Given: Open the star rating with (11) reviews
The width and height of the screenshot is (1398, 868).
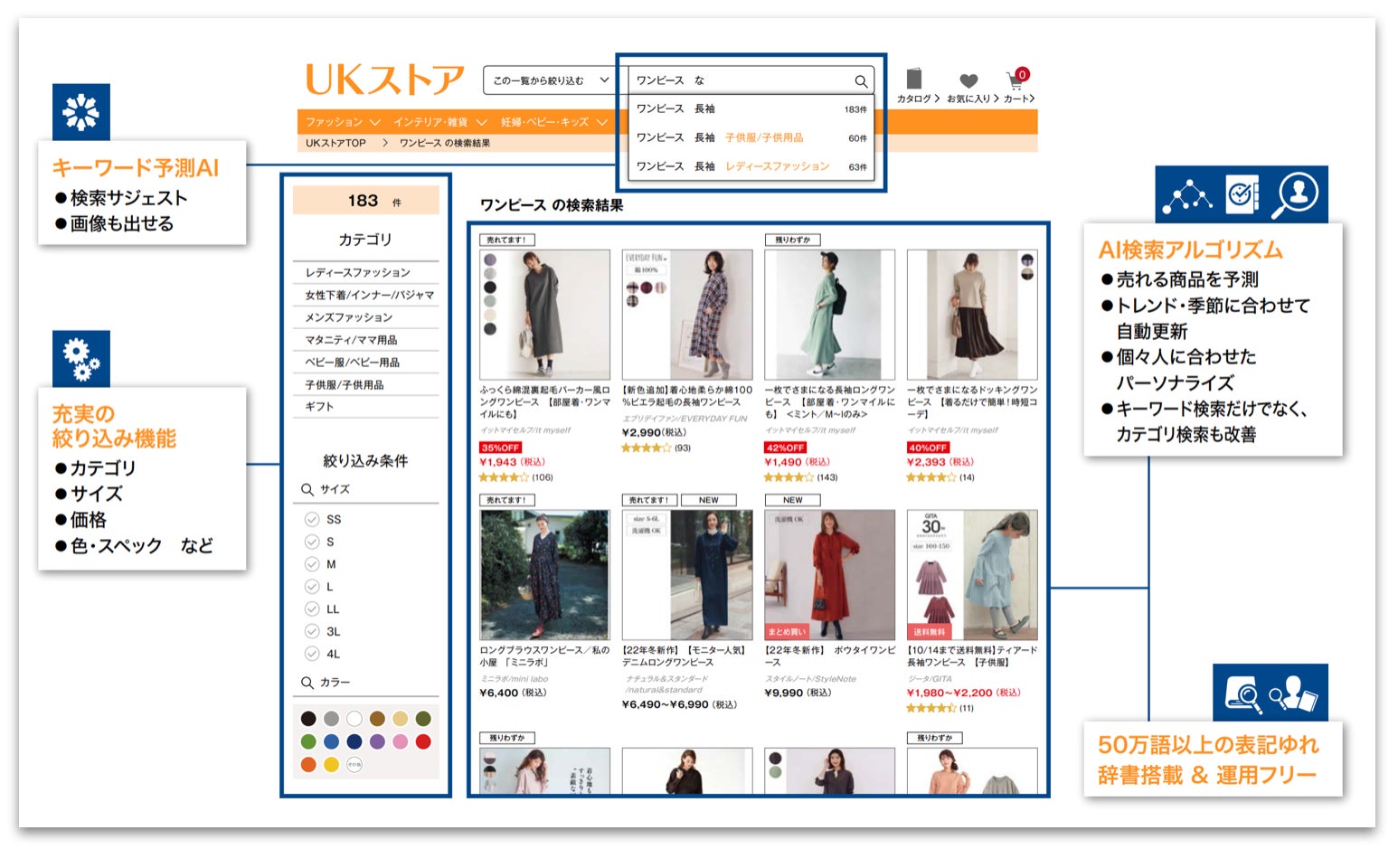Looking at the screenshot, I should (930, 708).
